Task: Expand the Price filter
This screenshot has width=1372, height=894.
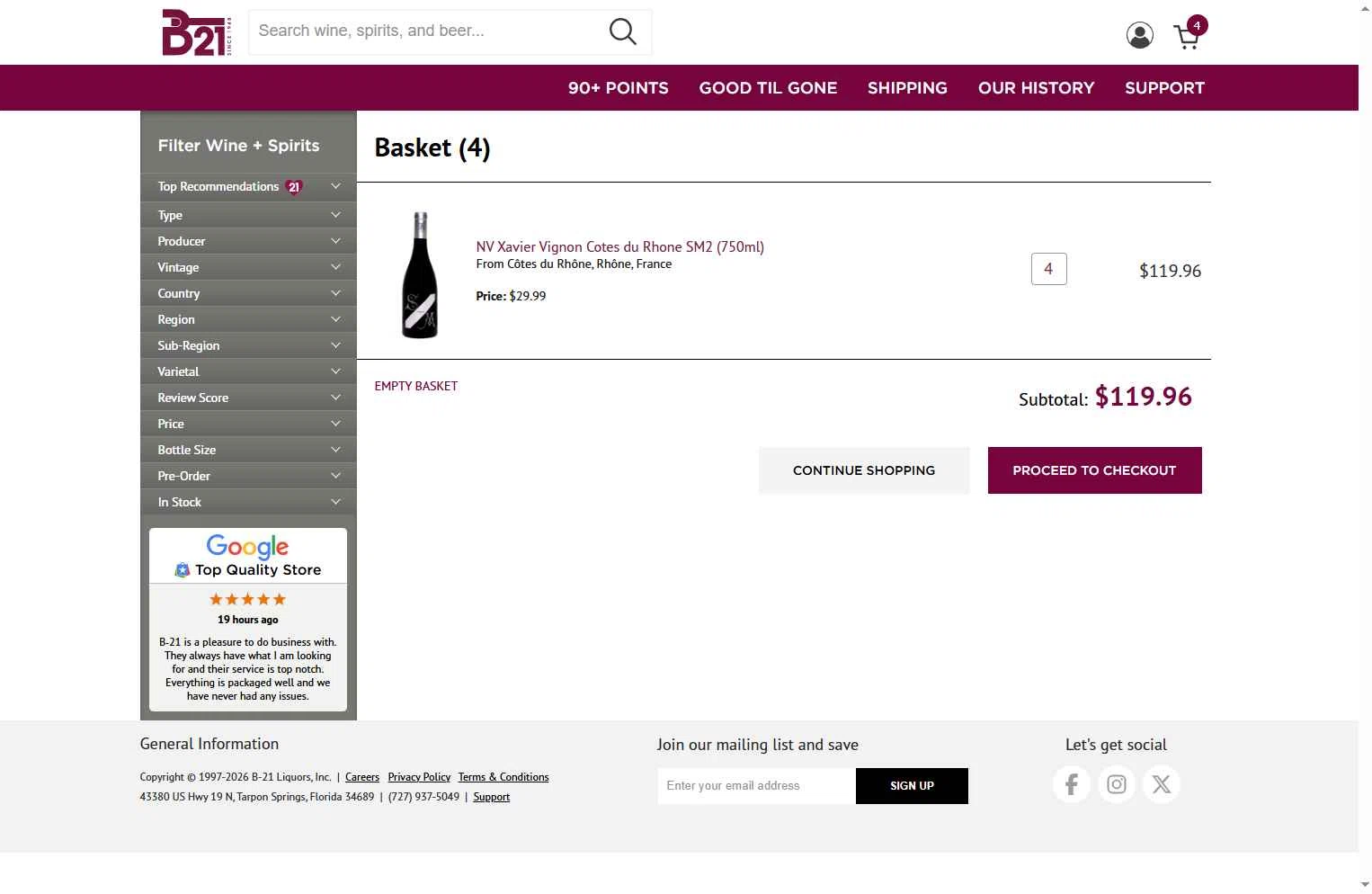Action: point(248,424)
